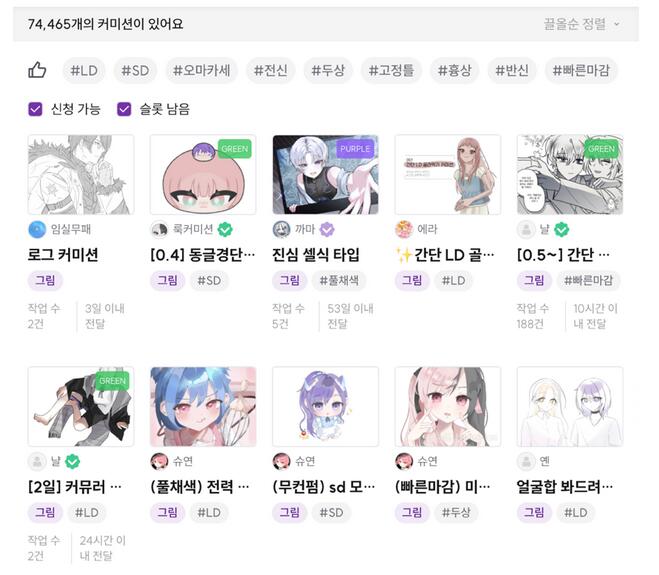Click GREEN badge on 동글경단 thumbnail
Screen dimensions: 659x575
235,149
